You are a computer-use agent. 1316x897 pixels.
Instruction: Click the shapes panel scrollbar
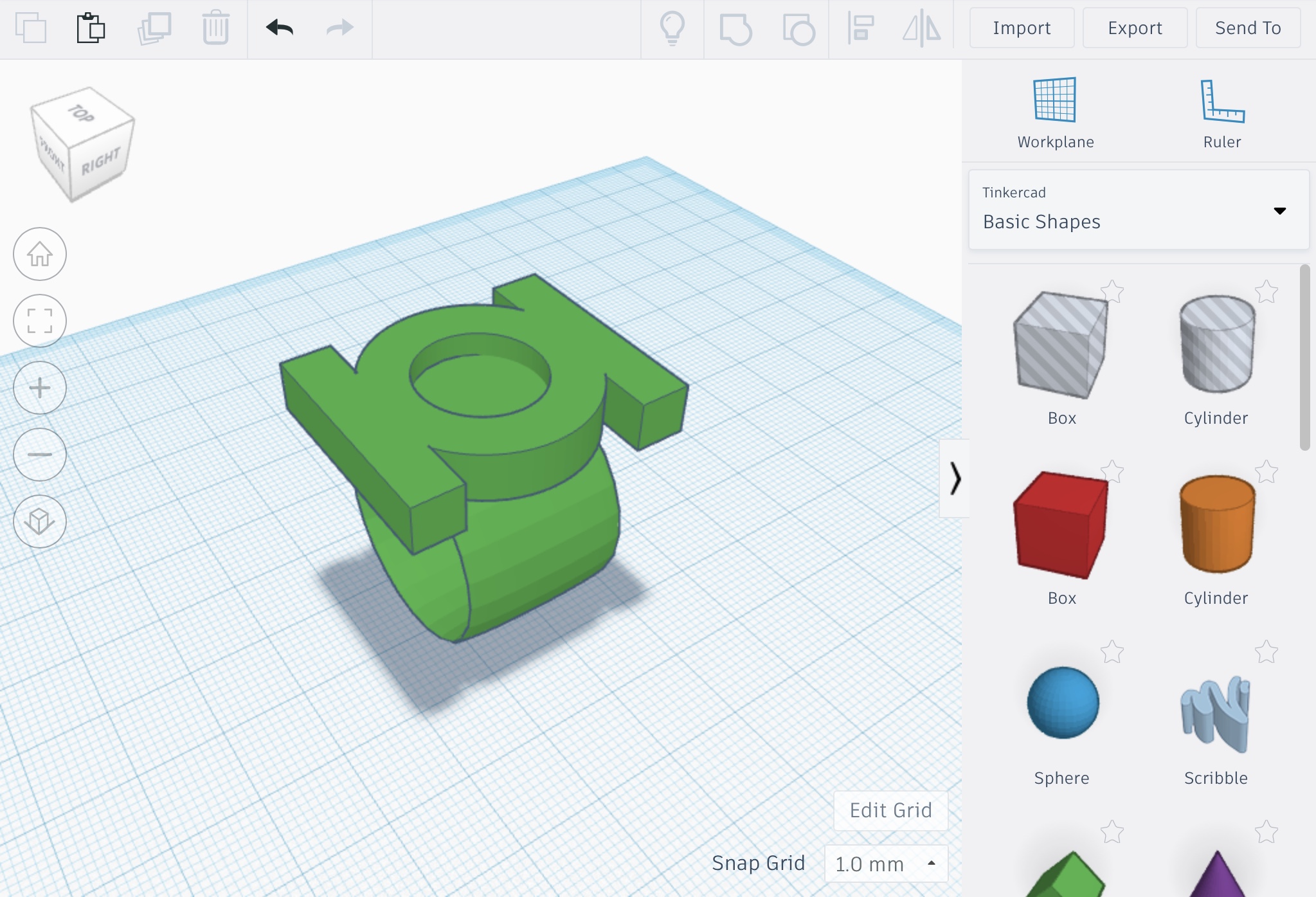pos(1304,358)
